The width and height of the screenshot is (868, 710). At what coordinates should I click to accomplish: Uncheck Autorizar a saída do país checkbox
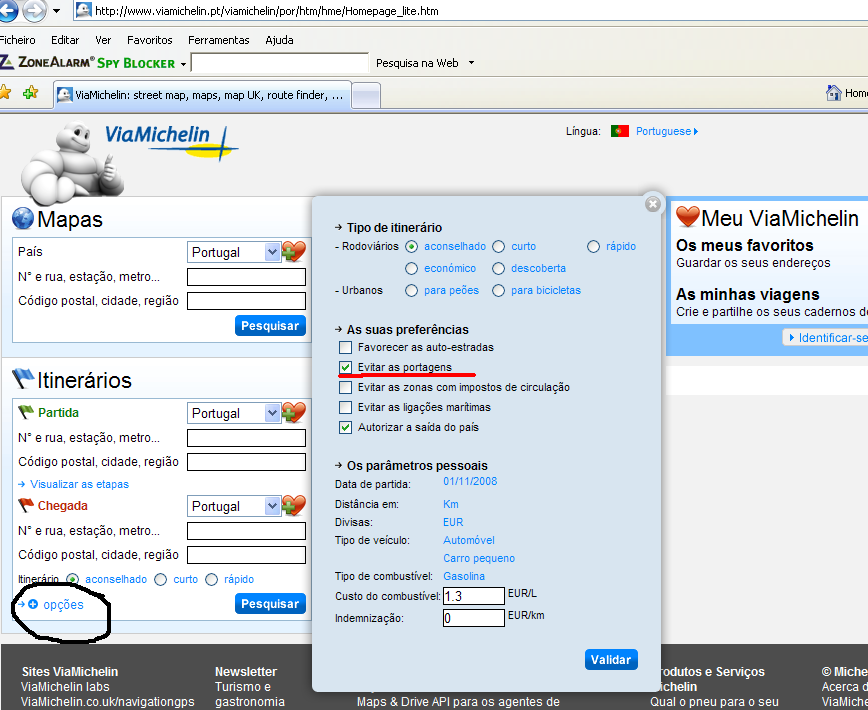coord(345,427)
